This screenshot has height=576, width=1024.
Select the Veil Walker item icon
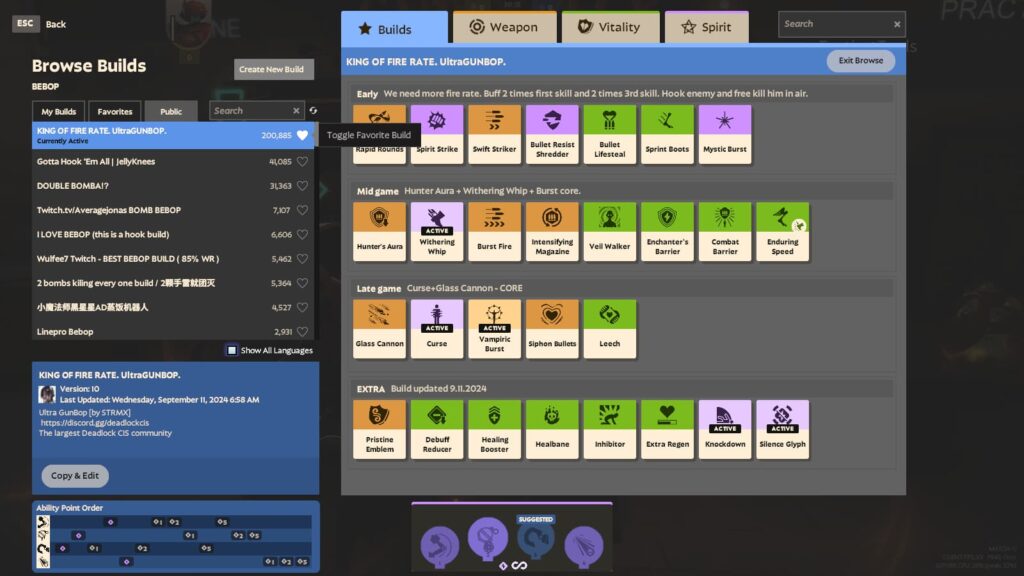tap(610, 229)
